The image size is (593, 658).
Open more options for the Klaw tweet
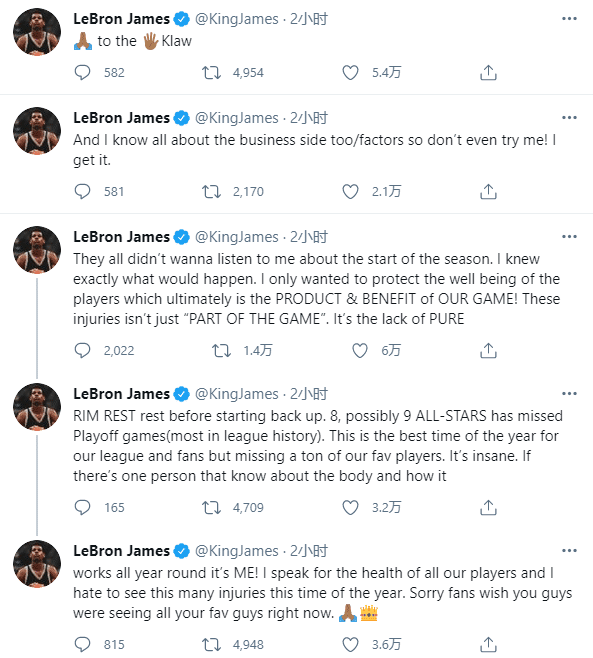569,19
